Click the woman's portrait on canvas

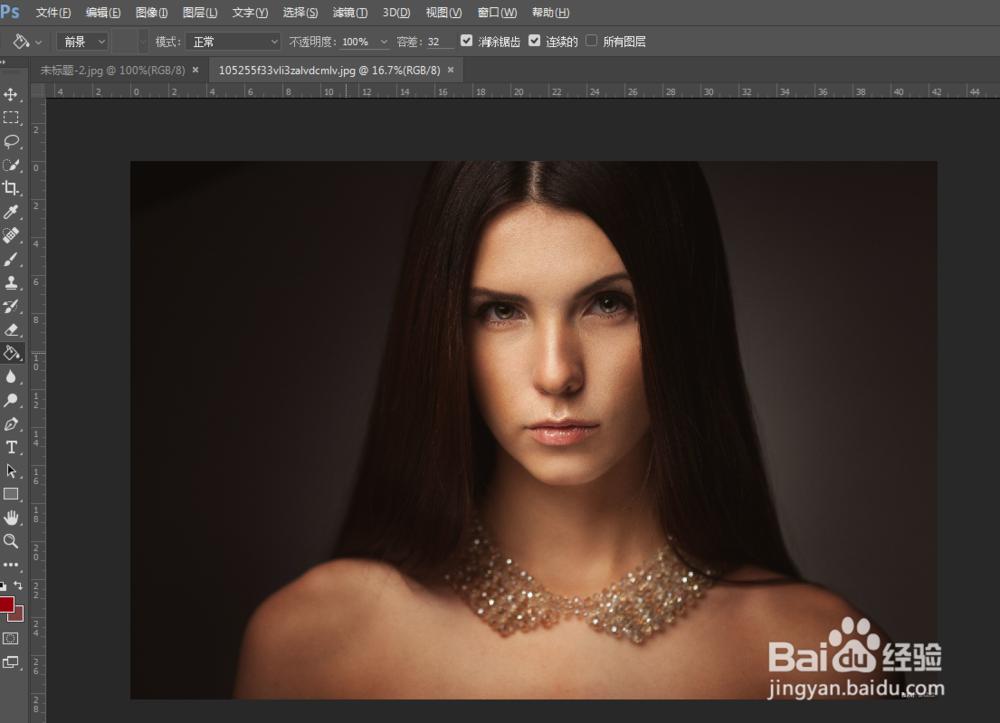pyautogui.click(x=534, y=430)
